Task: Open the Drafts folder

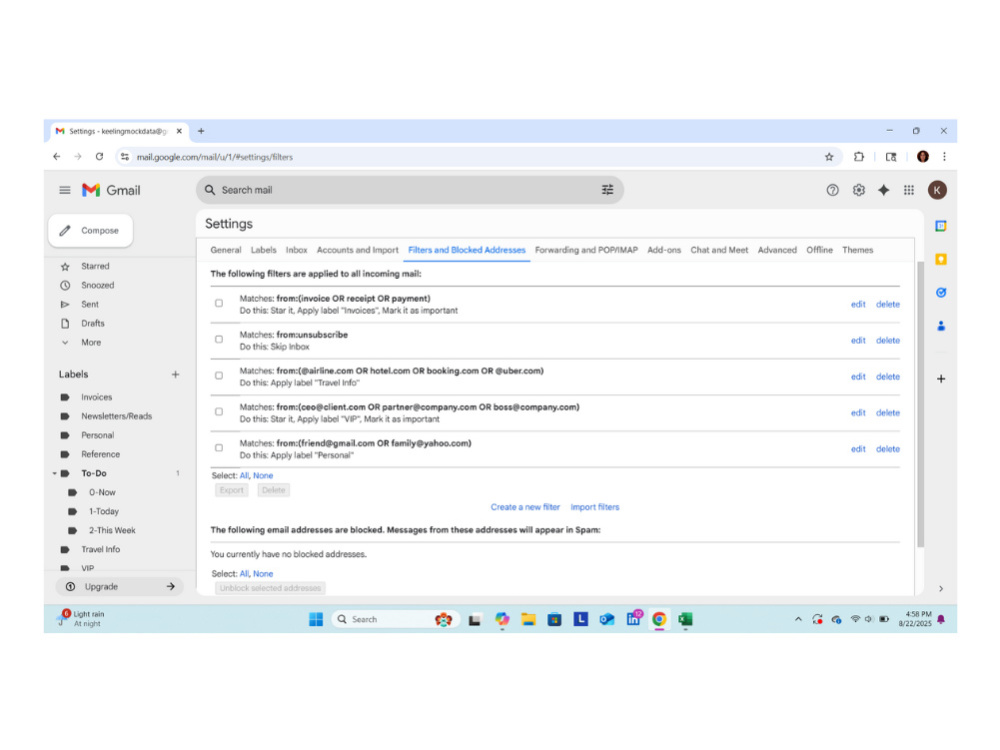Action: [92, 323]
